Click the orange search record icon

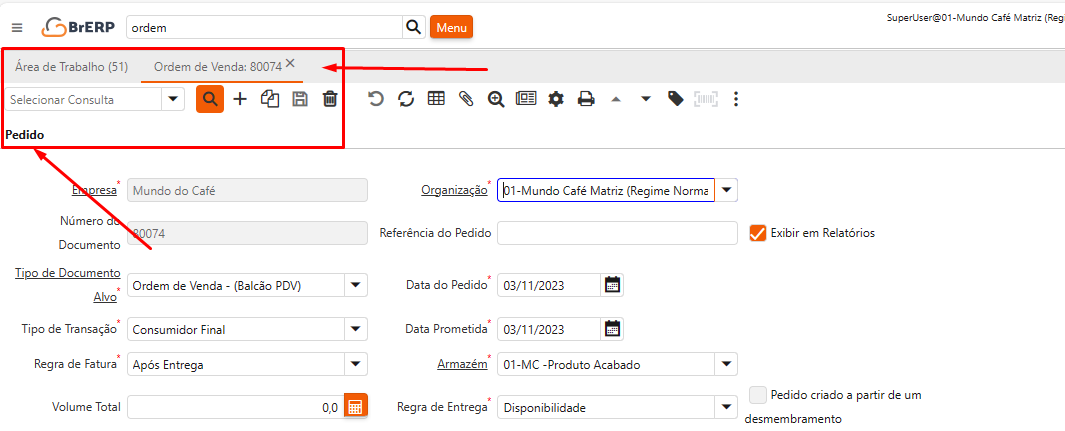click(210, 99)
